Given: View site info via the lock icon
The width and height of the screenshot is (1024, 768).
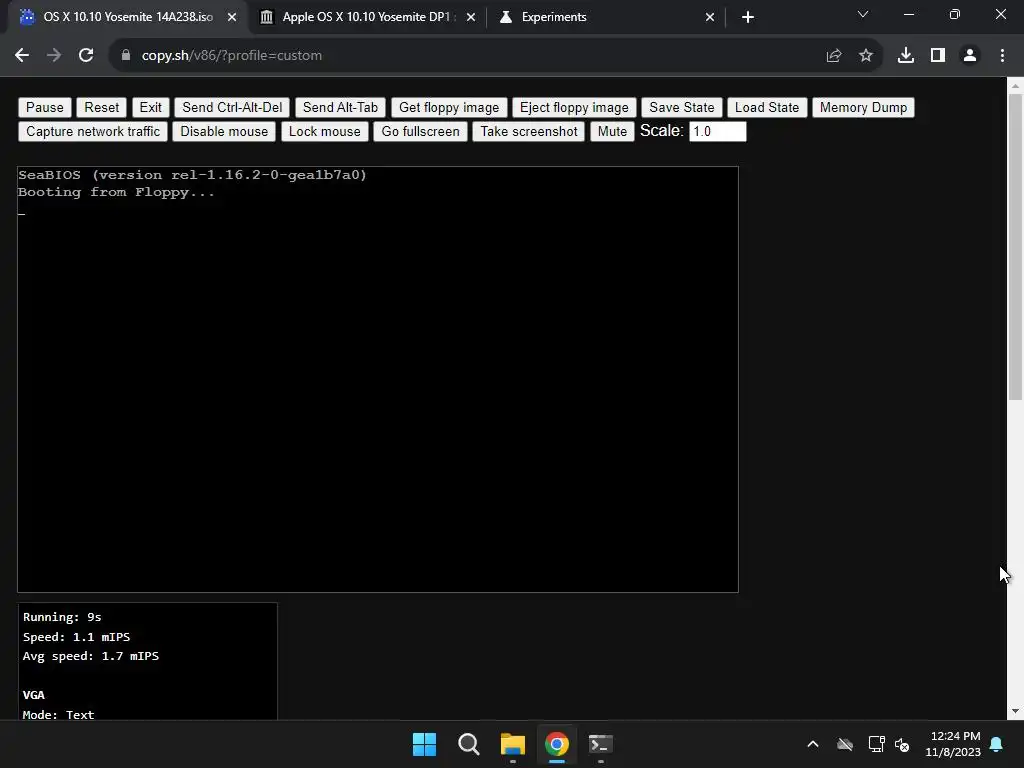Looking at the screenshot, I should point(125,56).
